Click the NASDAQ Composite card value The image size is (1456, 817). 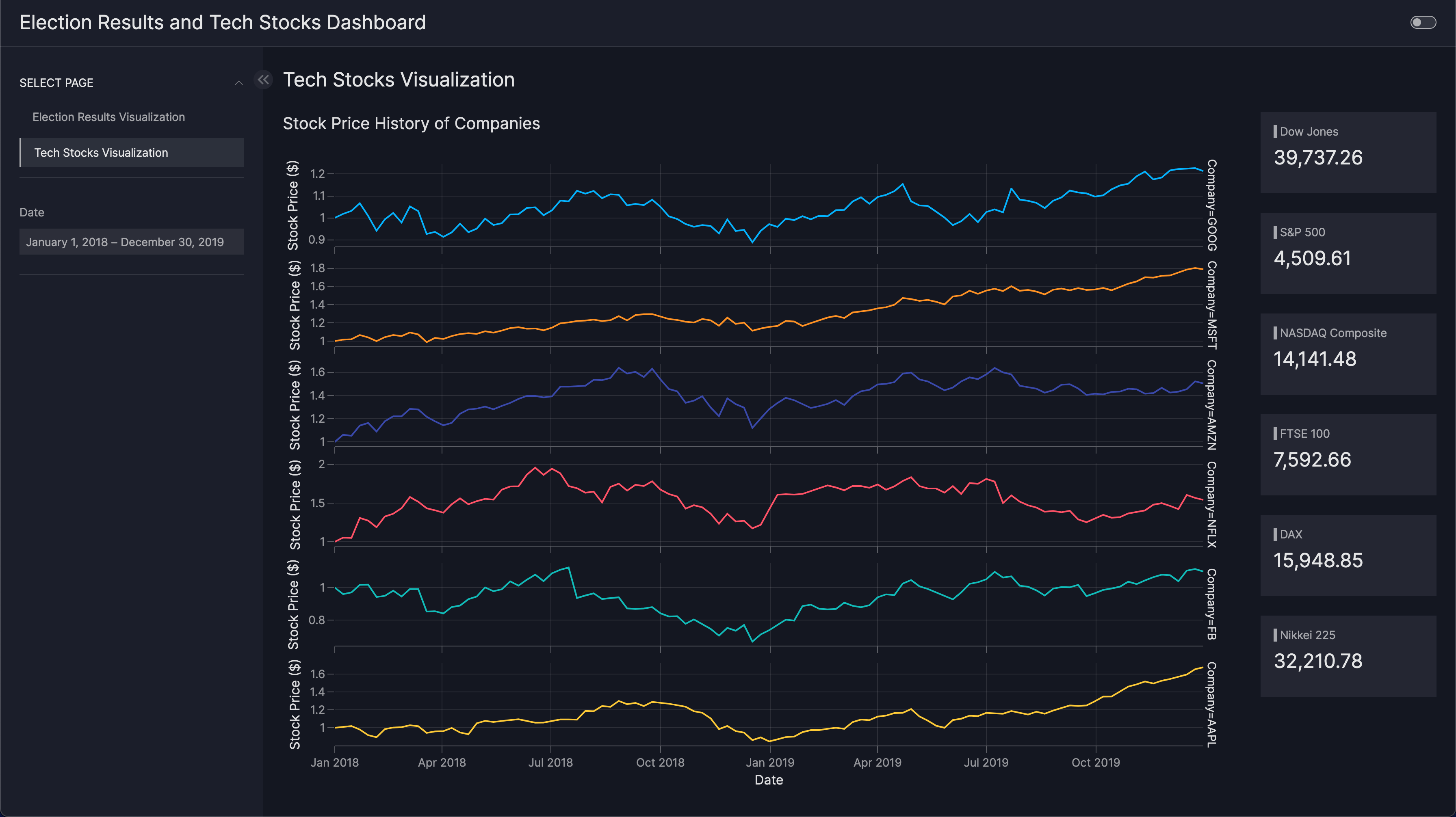coord(1315,359)
